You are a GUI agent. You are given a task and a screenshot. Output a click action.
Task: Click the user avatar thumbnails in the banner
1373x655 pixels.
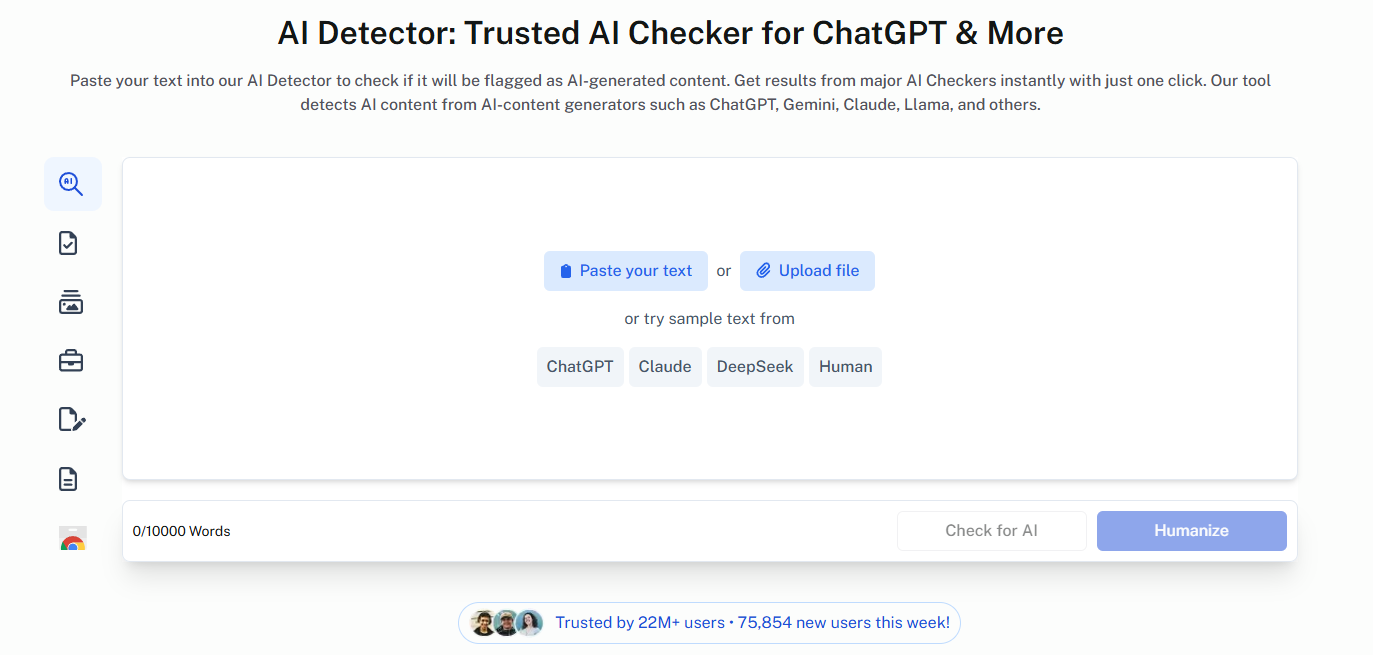point(505,622)
